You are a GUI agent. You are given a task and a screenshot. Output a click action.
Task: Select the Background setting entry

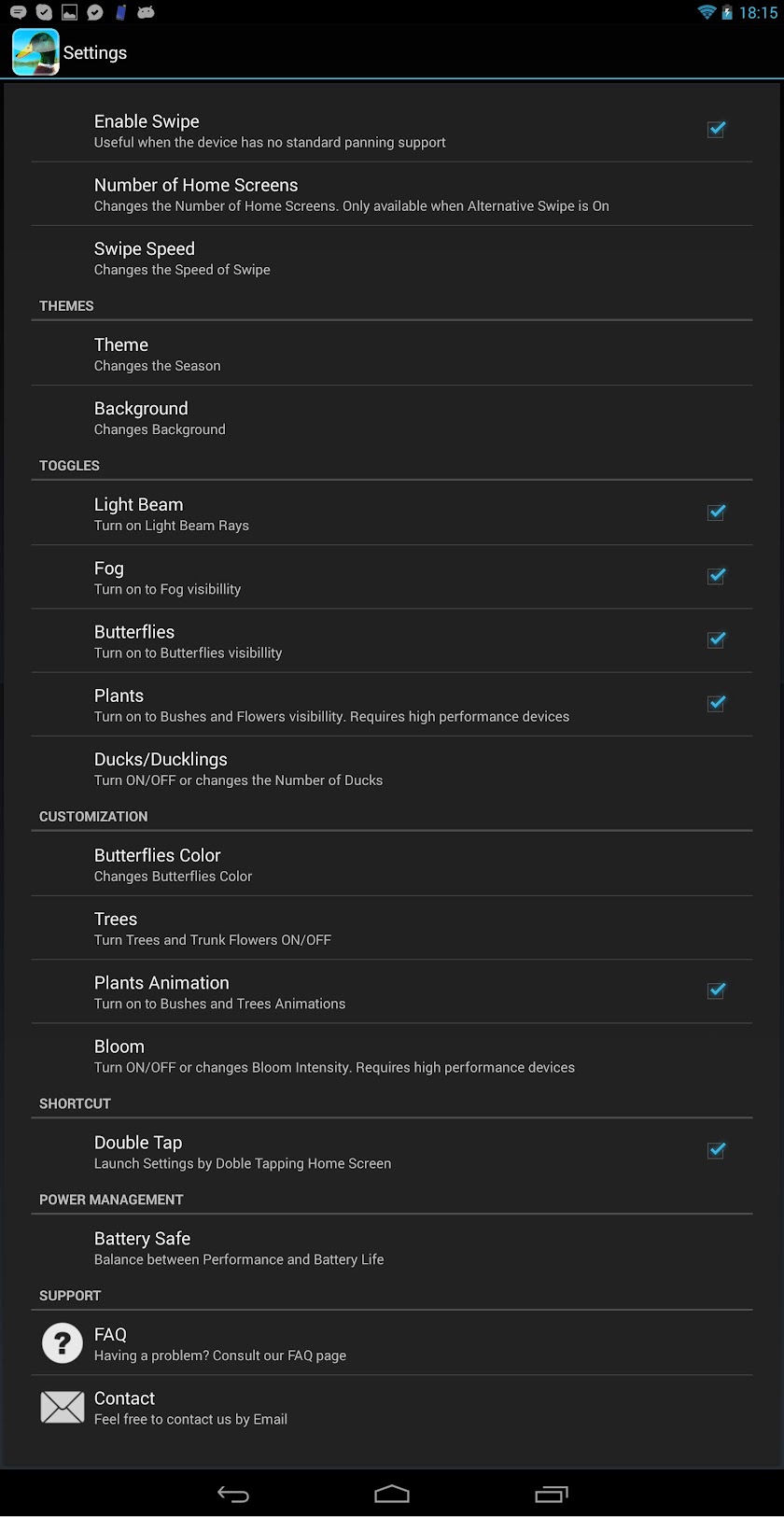[392, 417]
